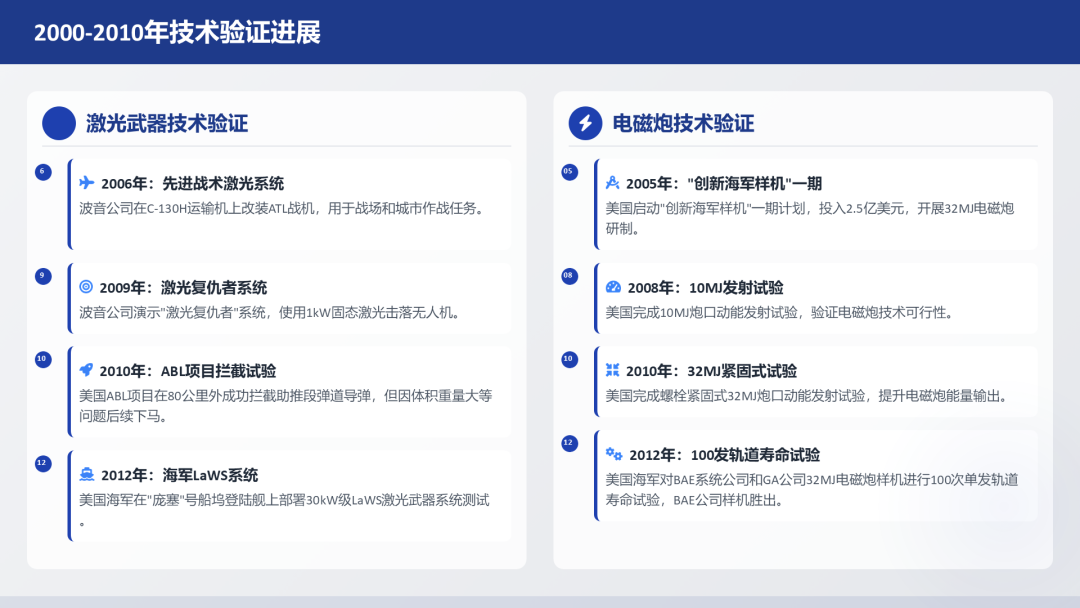Toggle the timeline badge numbered 05
Screen dimensions: 1080x608
pos(569,172)
